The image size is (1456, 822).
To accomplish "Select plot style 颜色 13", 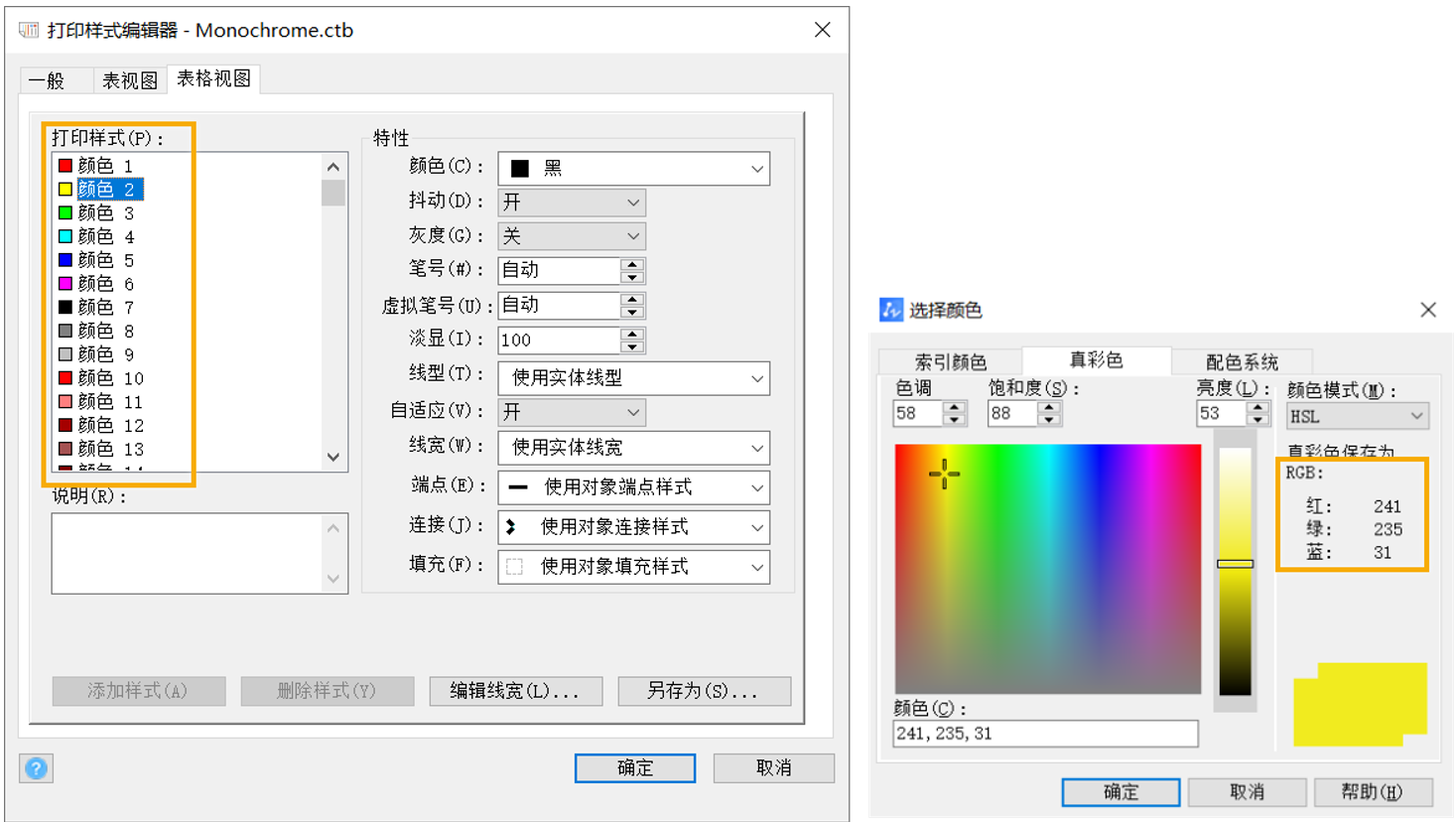I will [110, 449].
